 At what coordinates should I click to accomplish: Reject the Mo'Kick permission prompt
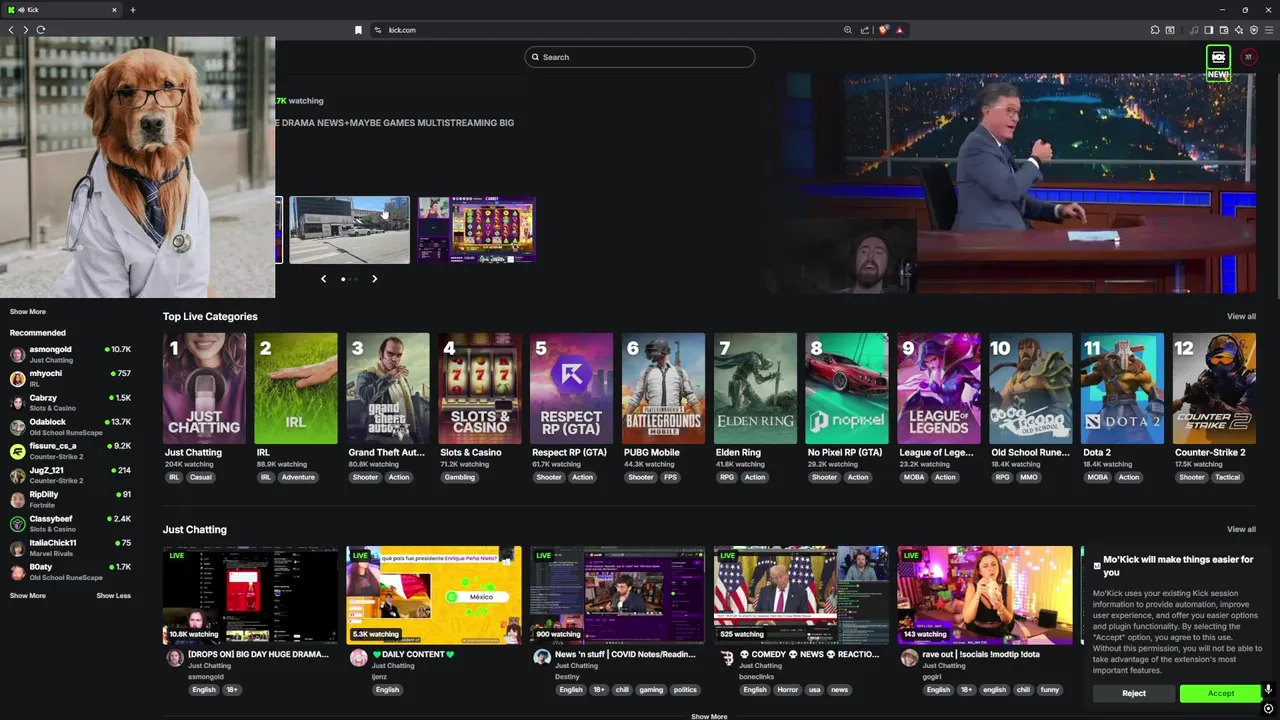[1134, 693]
